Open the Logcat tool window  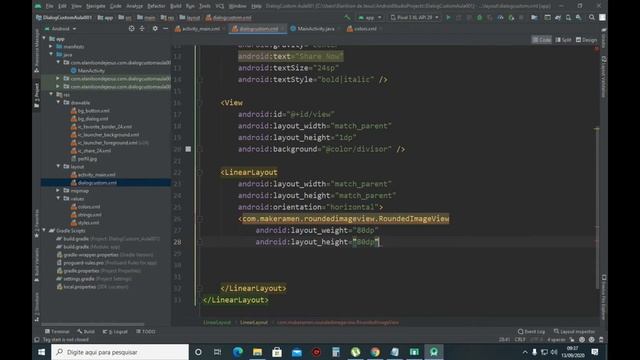coord(116,331)
